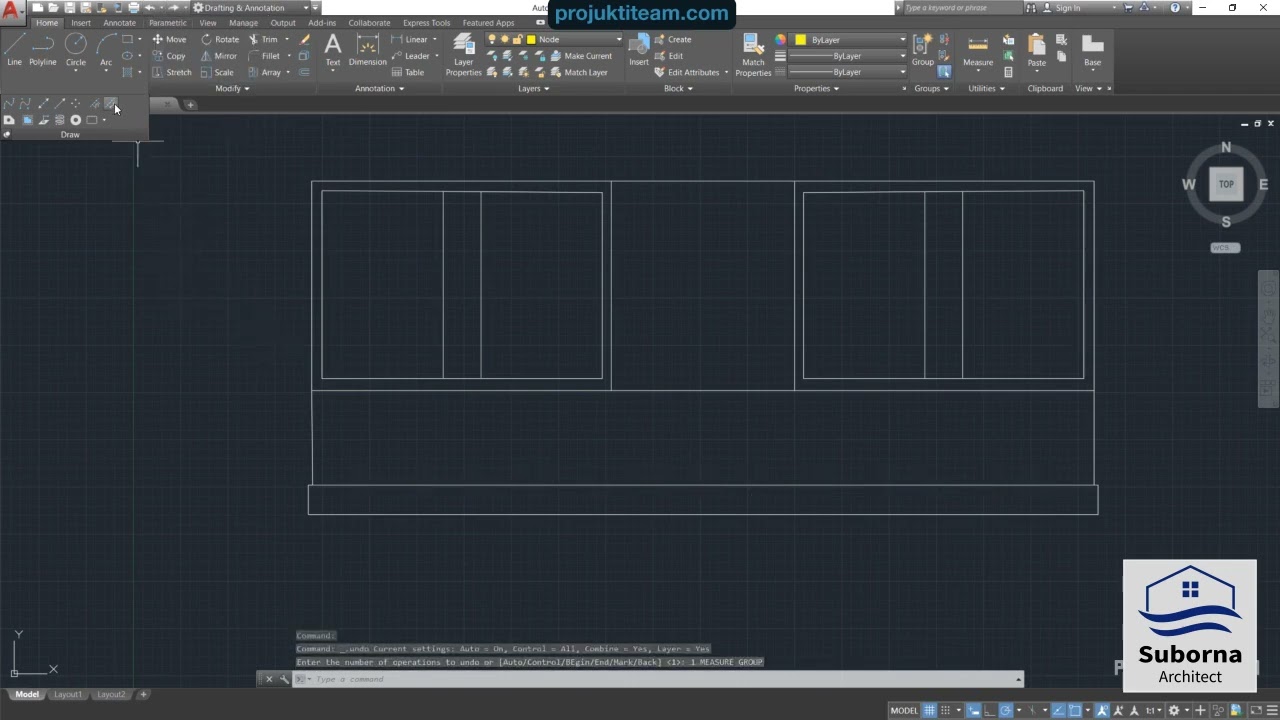Select the Text annotation tool
The image size is (1280, 720).
(333, 50)
